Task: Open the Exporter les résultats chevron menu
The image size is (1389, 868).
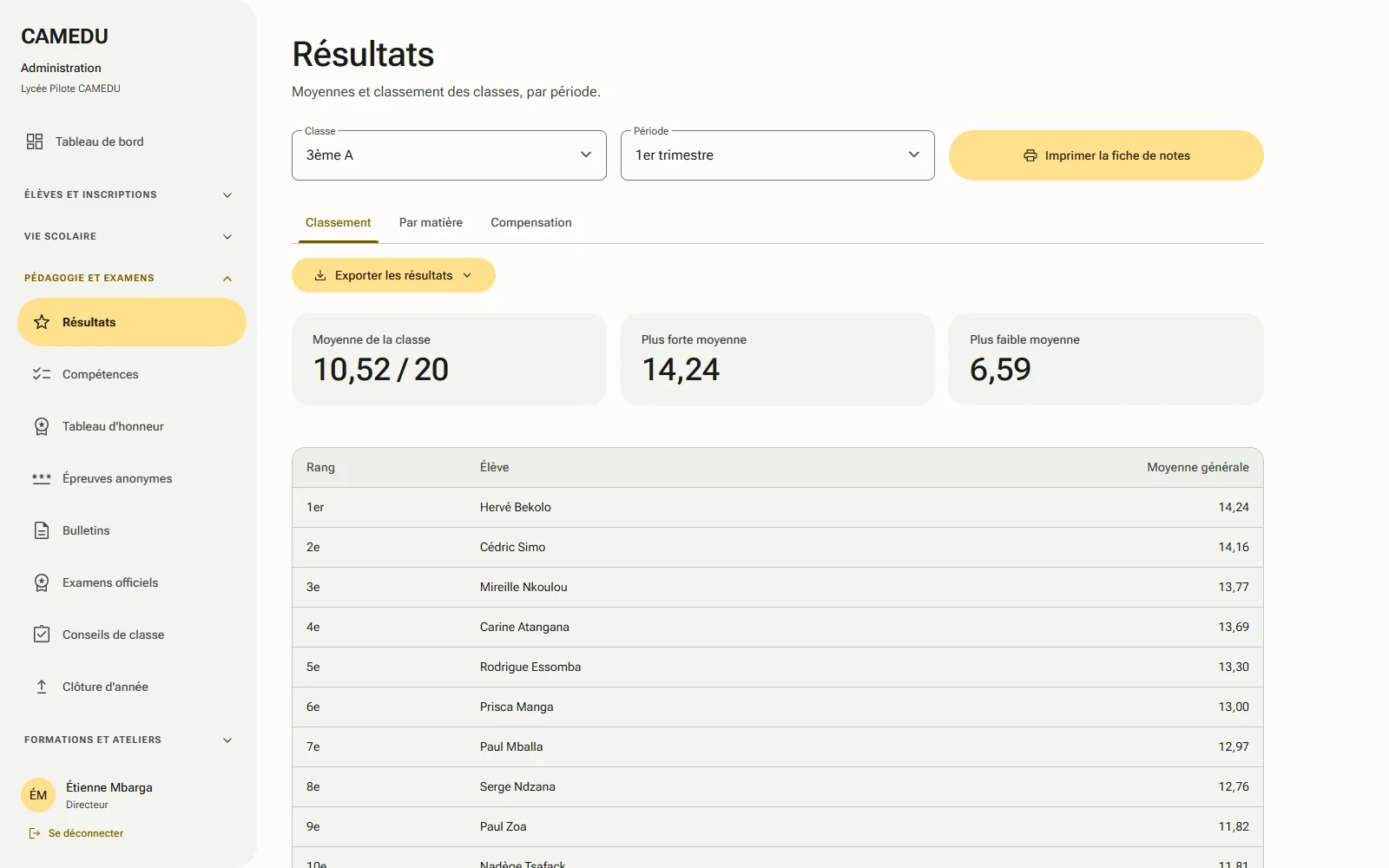Action: [467, 275]
